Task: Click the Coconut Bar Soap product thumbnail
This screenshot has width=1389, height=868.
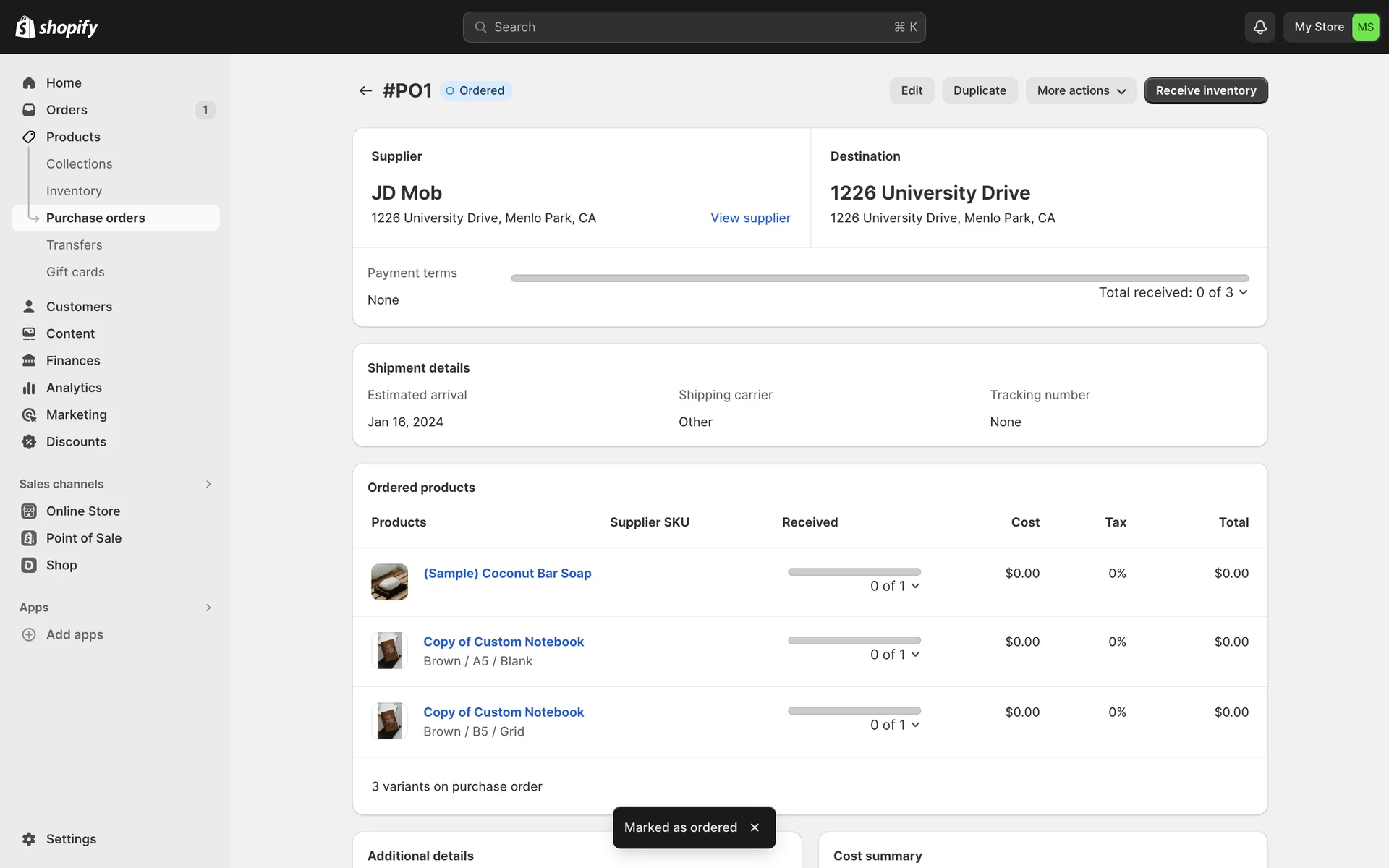Action: tap(389, 582)
